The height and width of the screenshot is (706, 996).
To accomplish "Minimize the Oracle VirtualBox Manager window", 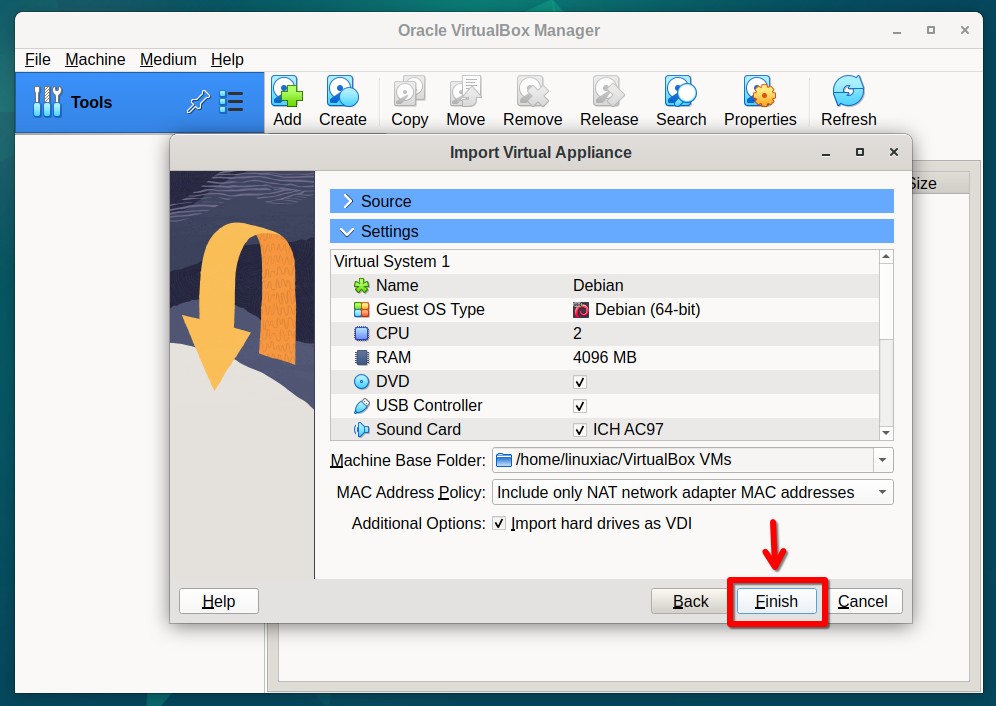I will pyautogui.click(x=897, y=31).
